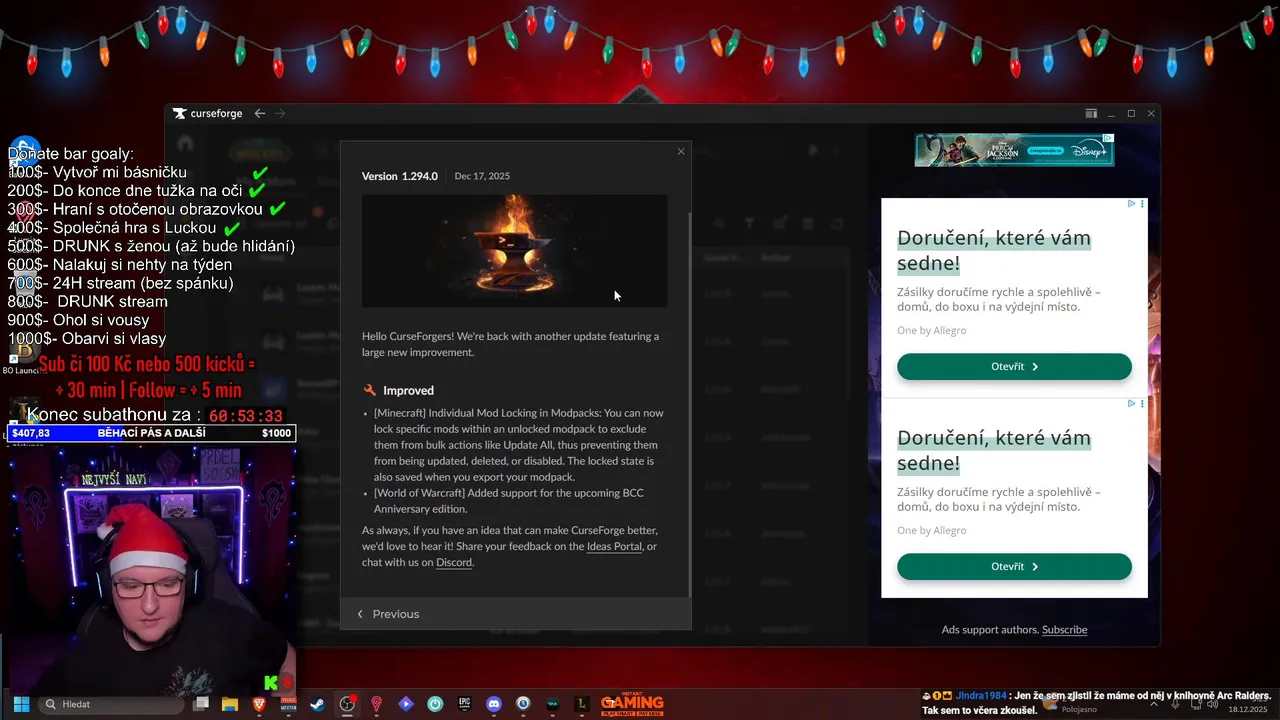Click the subathon timer 60:53:33
This screenshot has height=720, width=1280.
[x=246, y=416]
